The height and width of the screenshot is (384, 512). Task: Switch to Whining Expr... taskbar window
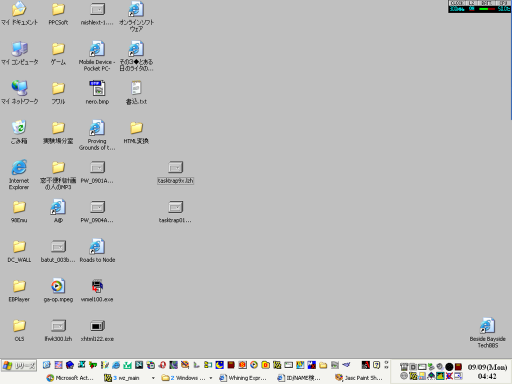tap(243, 378)
